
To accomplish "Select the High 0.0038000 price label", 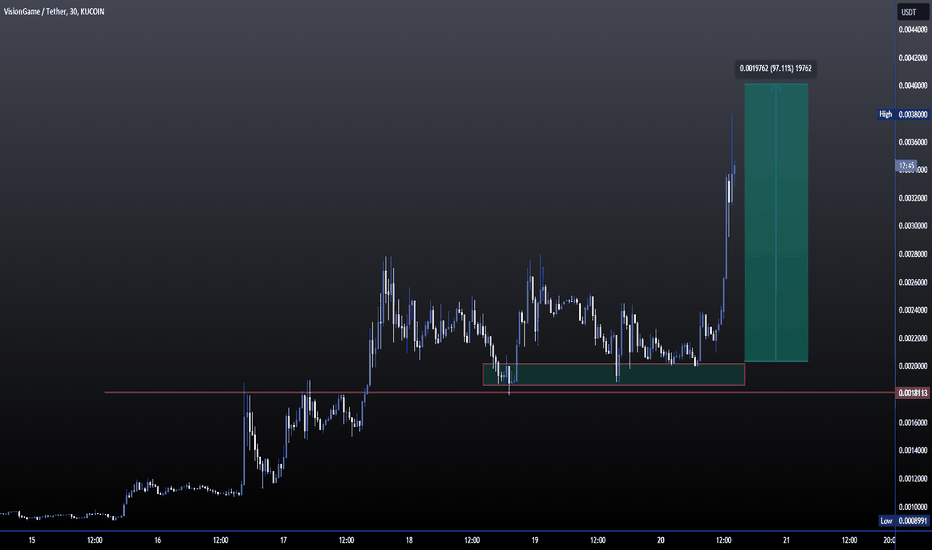I will (903, 114).
